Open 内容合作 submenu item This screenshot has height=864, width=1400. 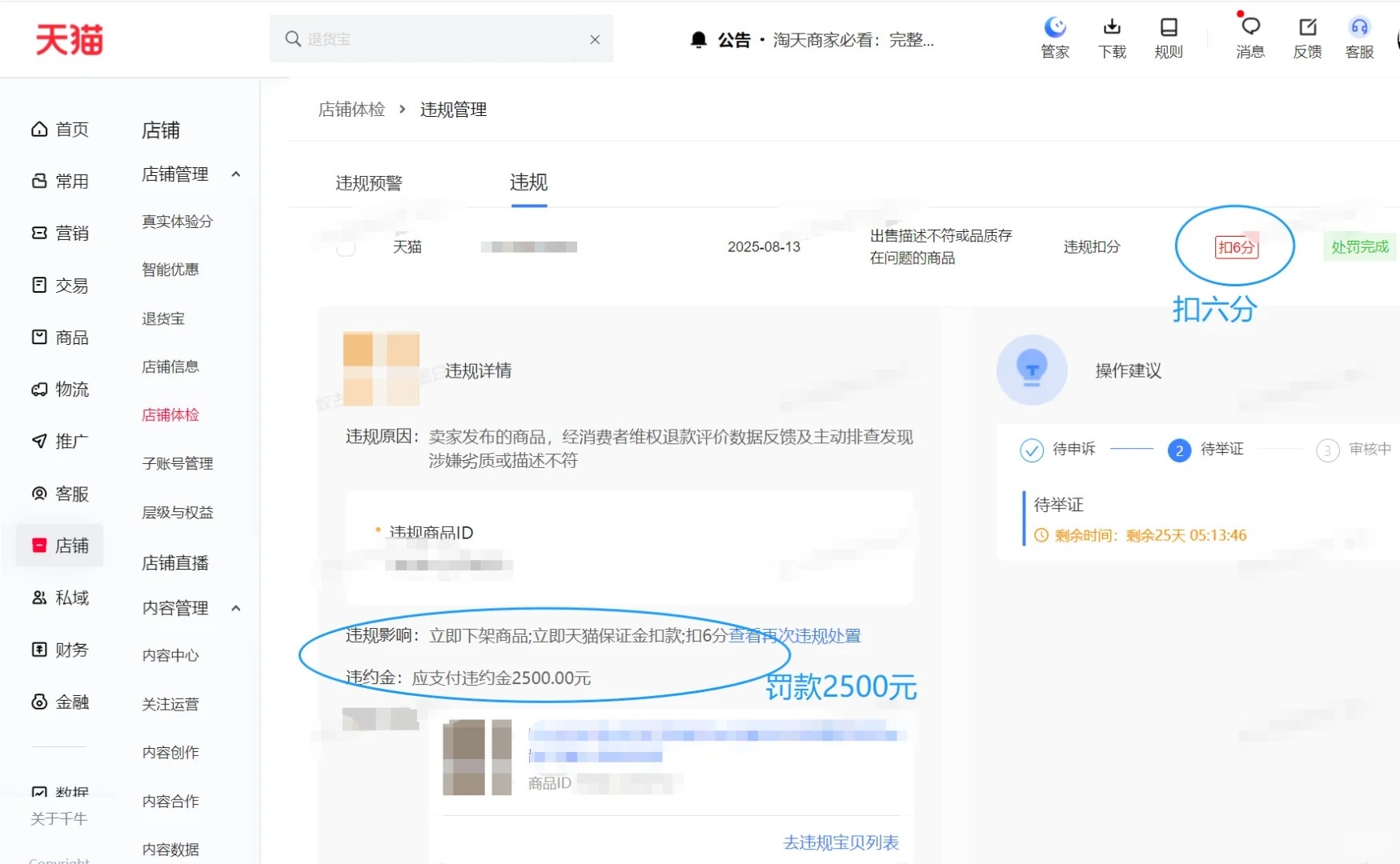[170, 802]
